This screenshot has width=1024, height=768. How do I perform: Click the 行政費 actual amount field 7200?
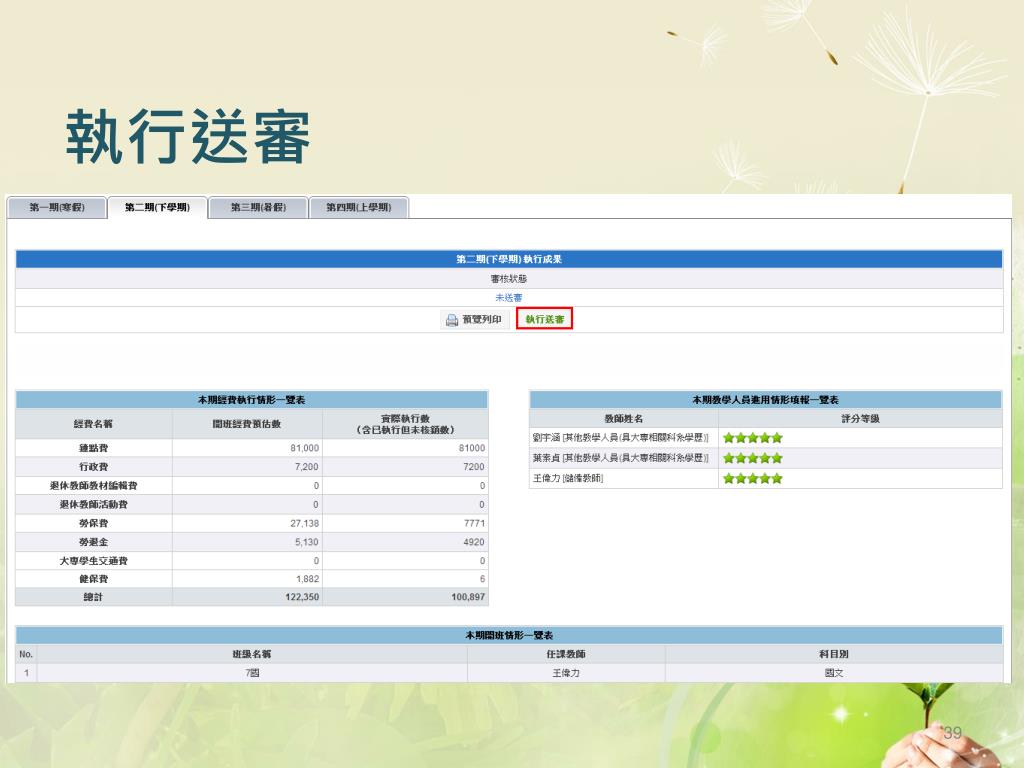[405, 467]
